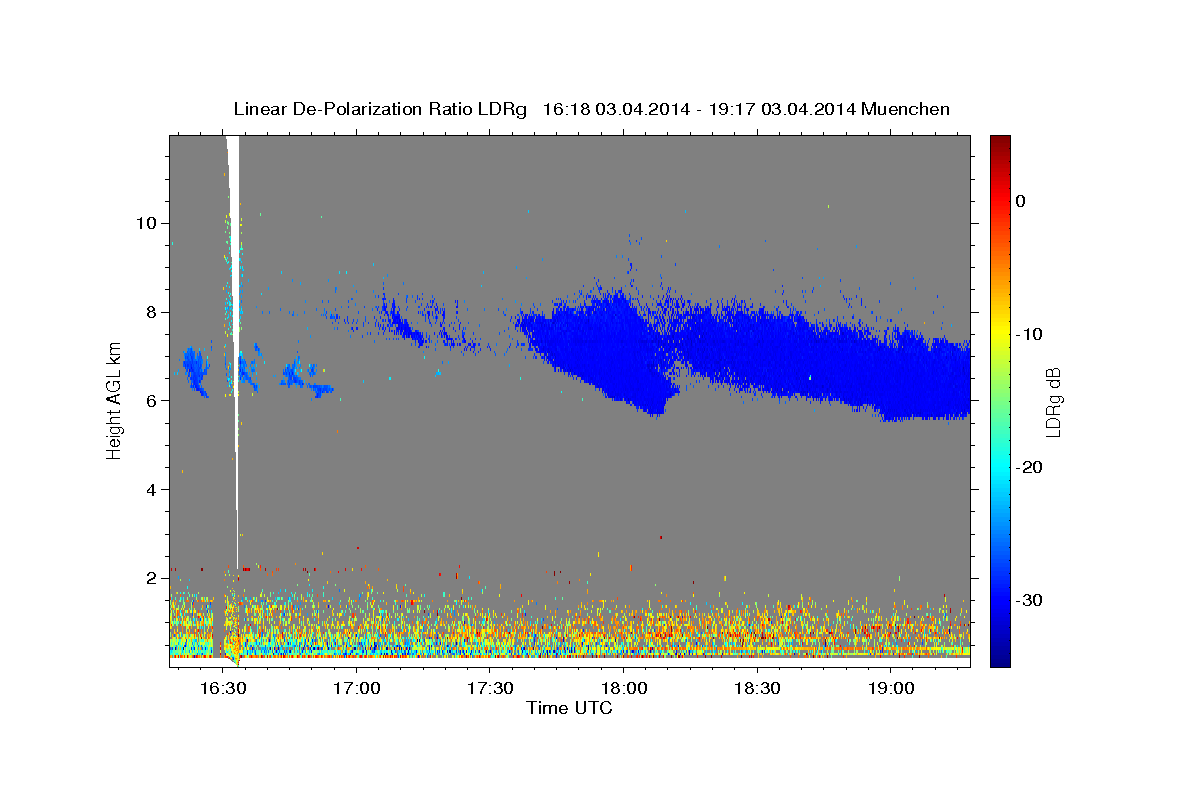Click the dark red top of colorbar
The image size is (1200, 800).
tap(999, 145)
